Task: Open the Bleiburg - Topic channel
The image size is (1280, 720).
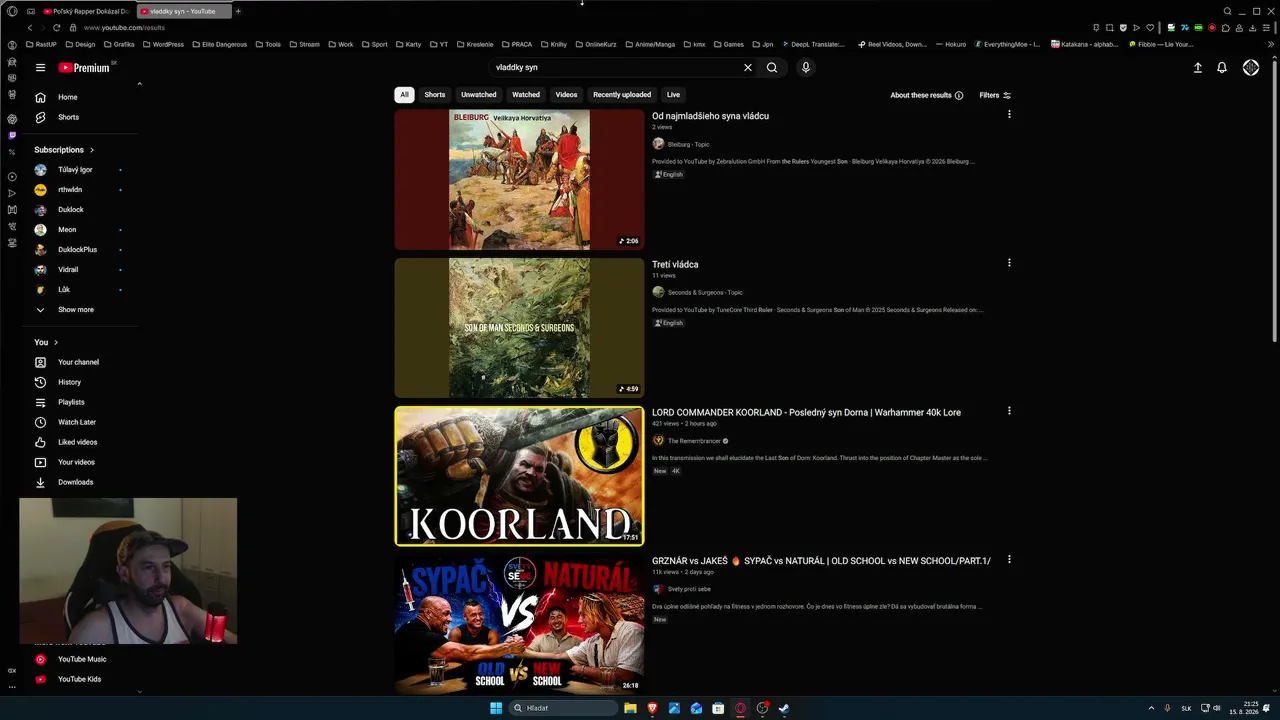Action: [x=688, y=144]
